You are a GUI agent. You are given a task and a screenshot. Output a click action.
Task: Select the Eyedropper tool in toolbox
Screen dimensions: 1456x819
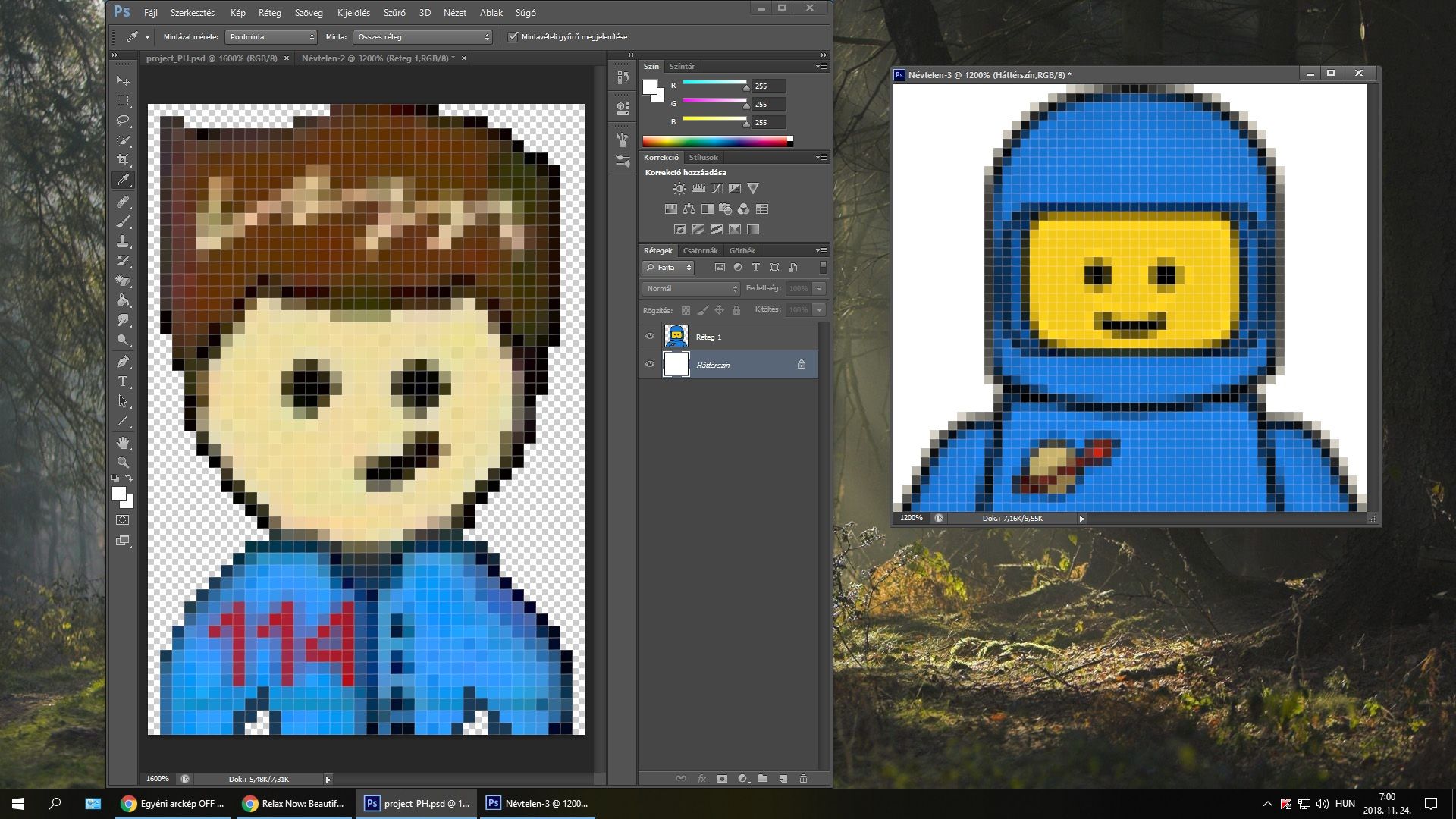123,180
